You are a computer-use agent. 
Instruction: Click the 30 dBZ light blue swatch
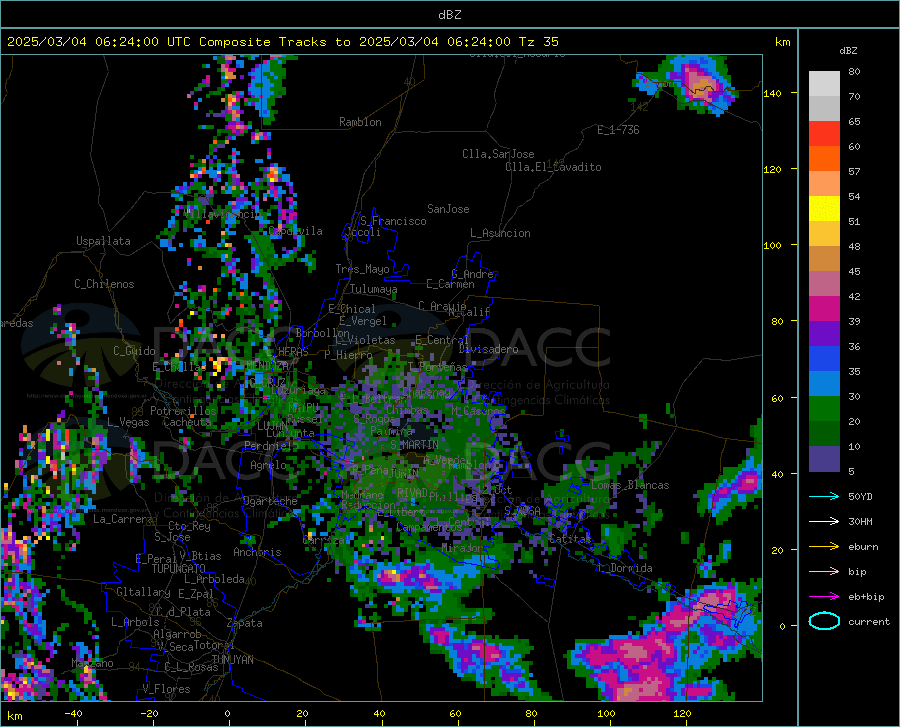(824, 384)
